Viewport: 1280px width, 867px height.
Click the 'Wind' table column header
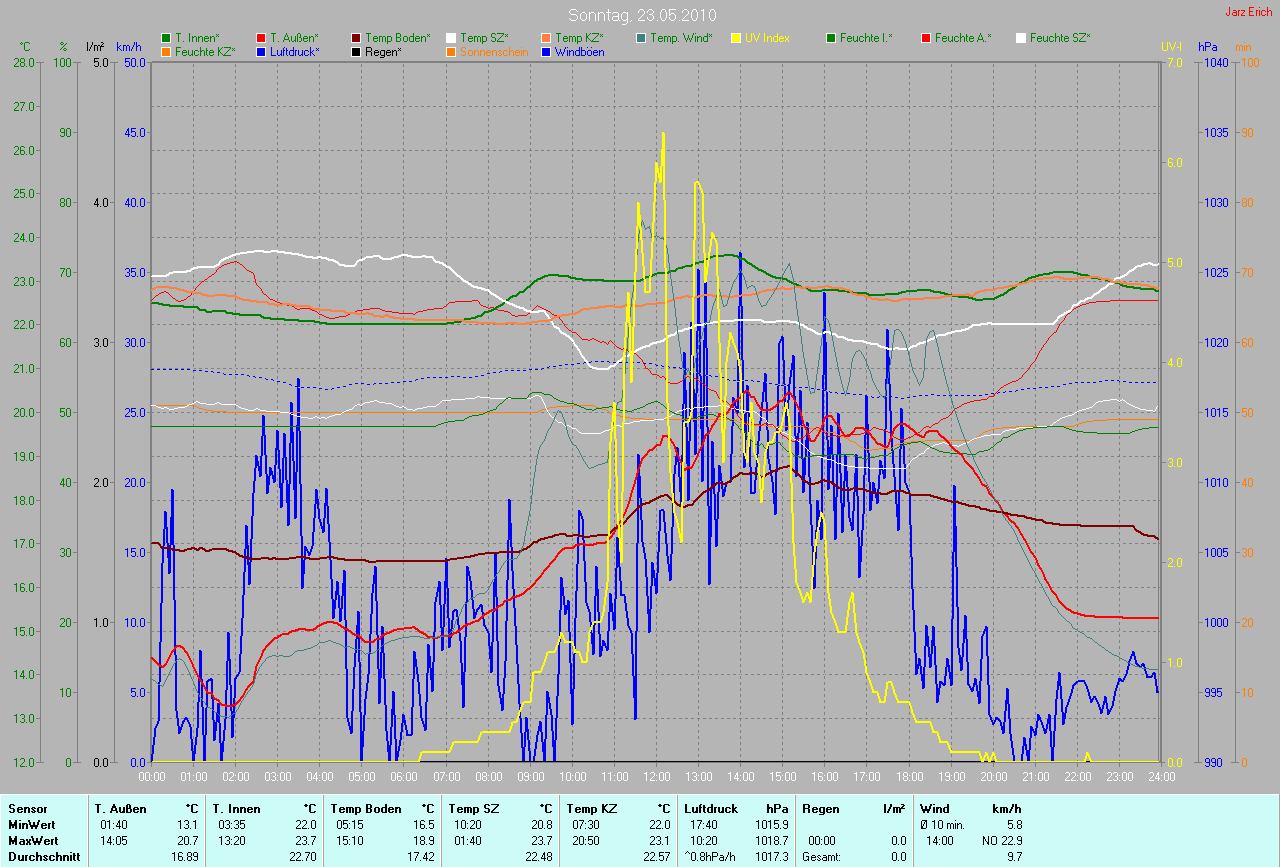tap(935, 809)
